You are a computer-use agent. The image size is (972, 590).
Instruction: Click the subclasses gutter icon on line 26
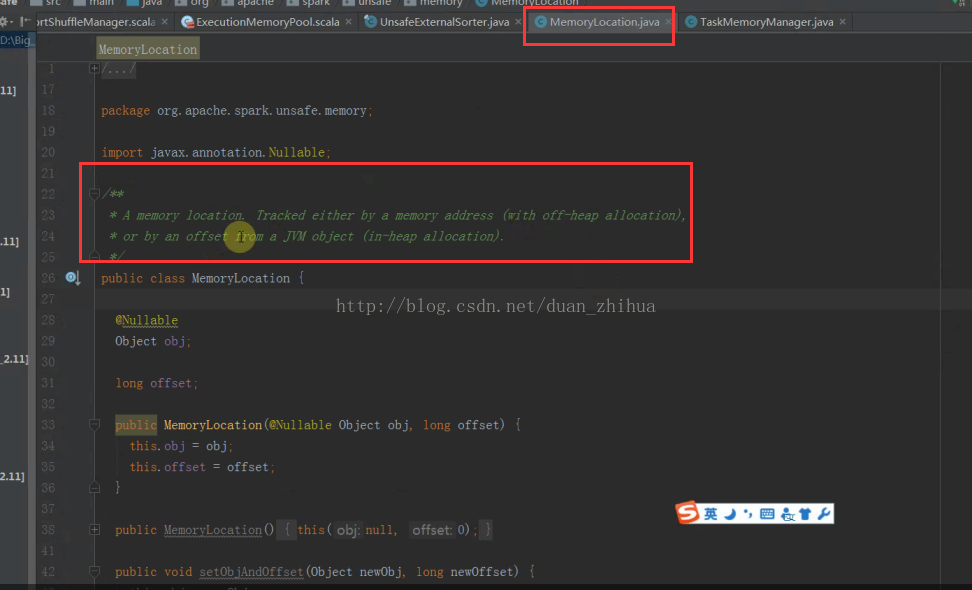pos(73,278)
